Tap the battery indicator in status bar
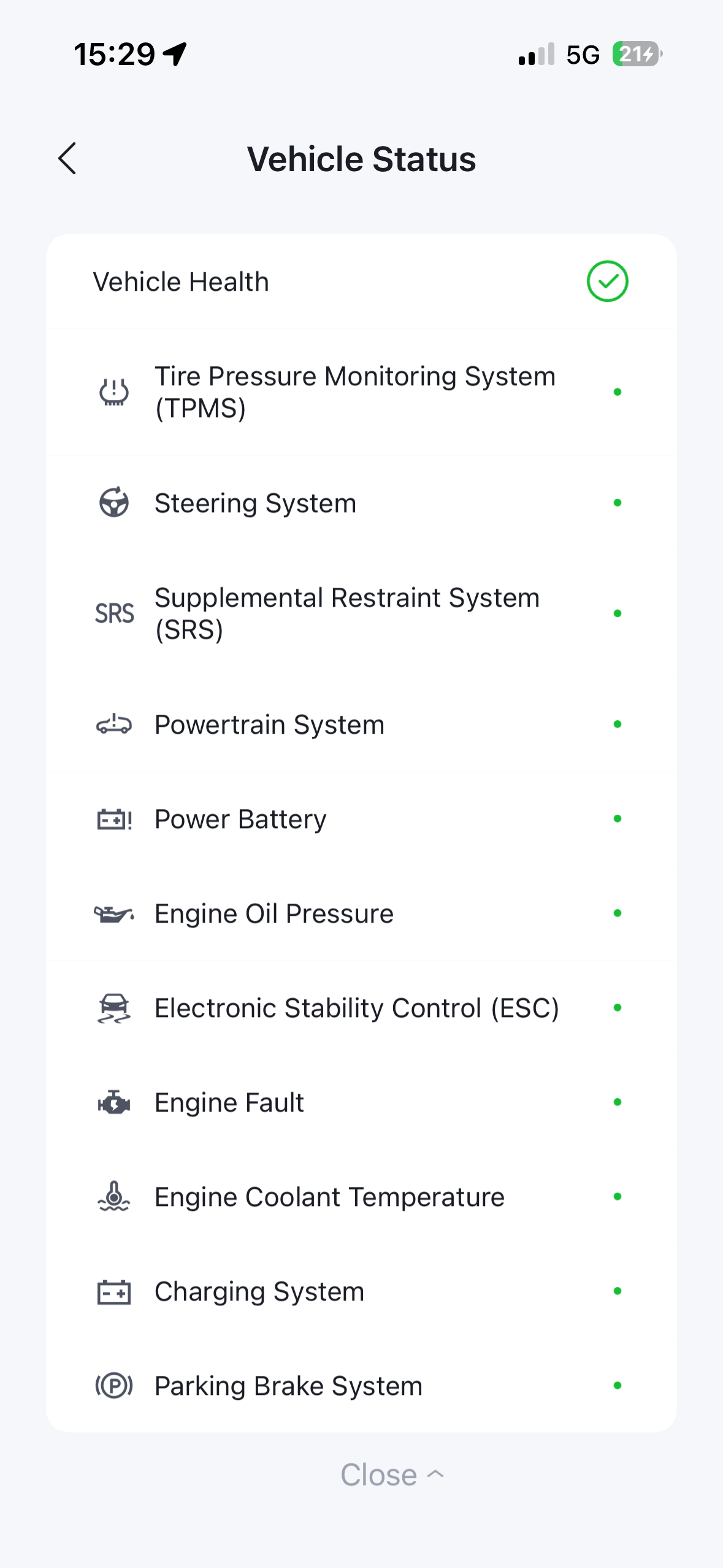The height and width of the screenshot is (1568, 723). [637, 54]
